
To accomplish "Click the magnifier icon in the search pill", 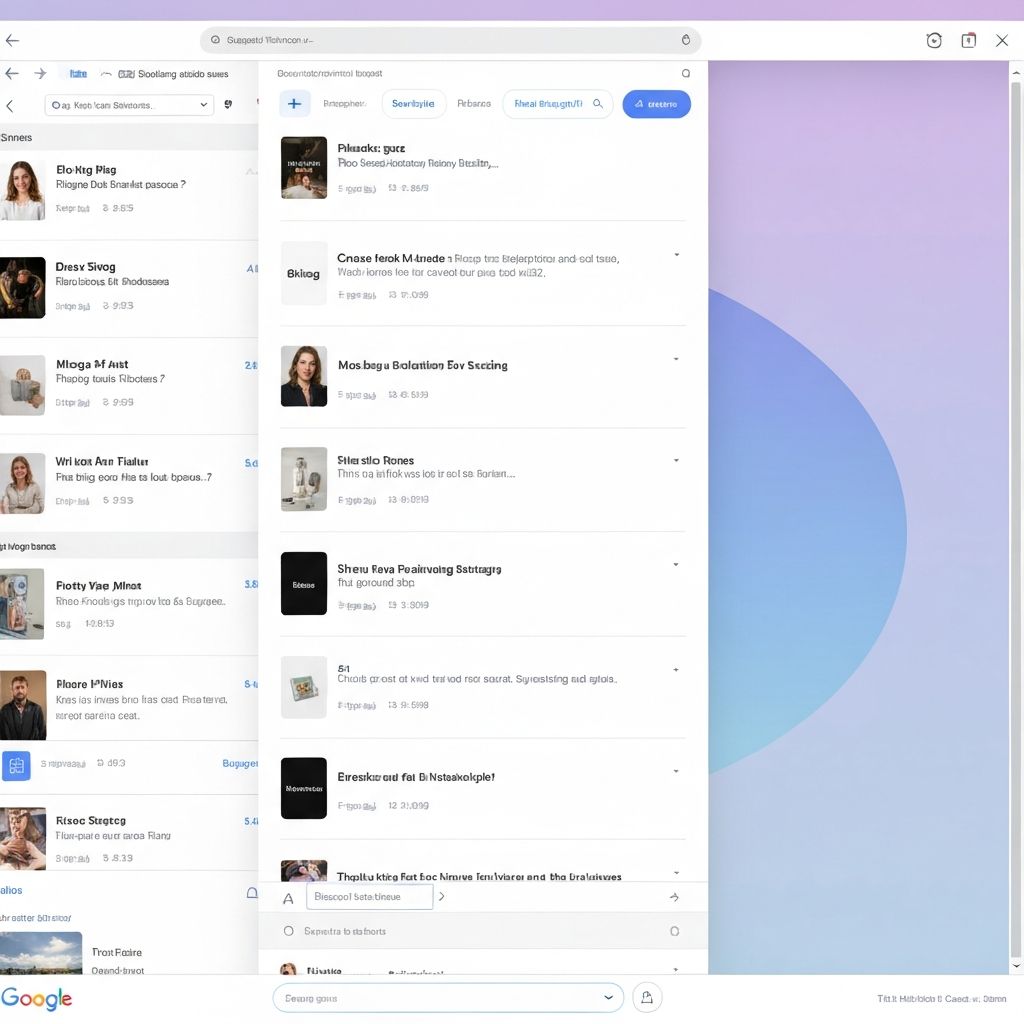I will tap(598, 104).
